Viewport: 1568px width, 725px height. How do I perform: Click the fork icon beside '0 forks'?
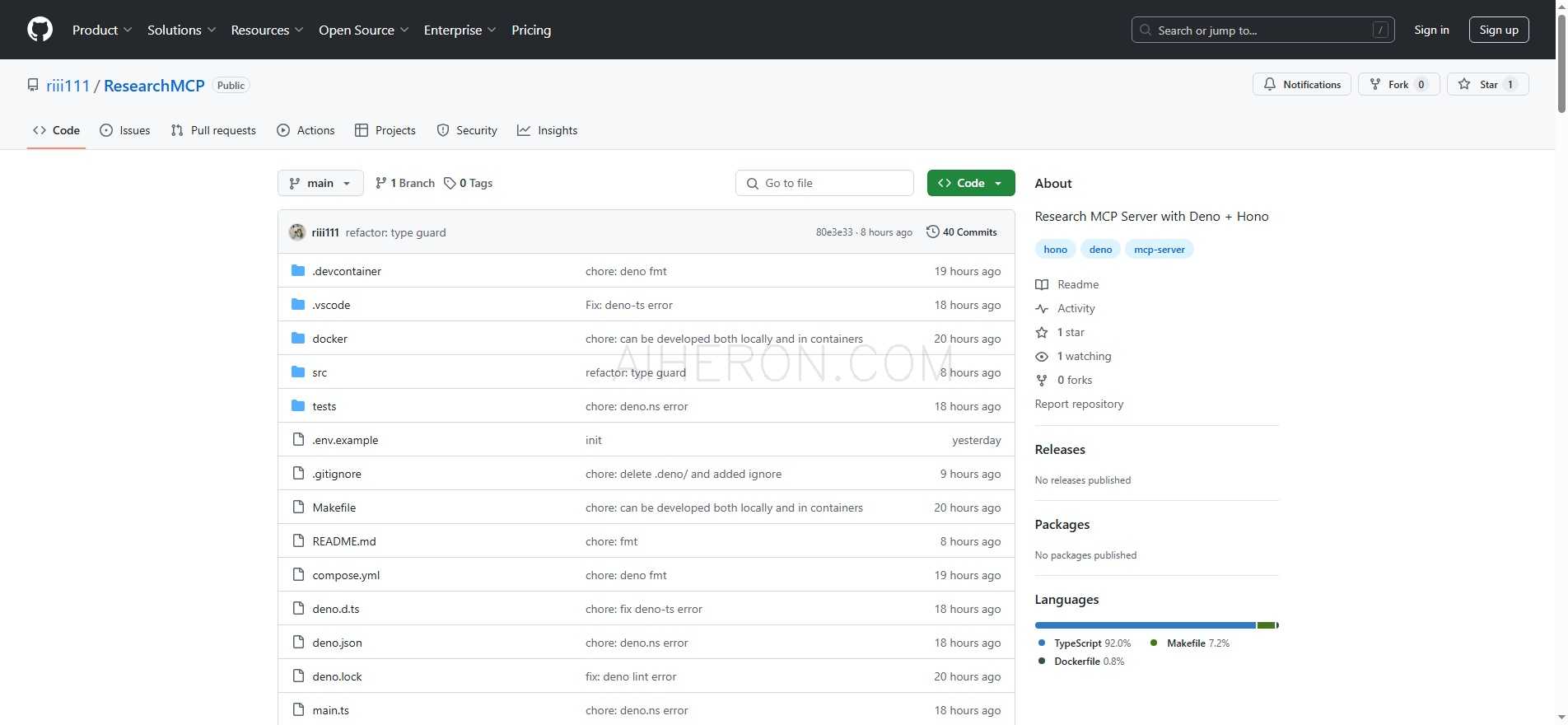click(x=1042, y=380)
